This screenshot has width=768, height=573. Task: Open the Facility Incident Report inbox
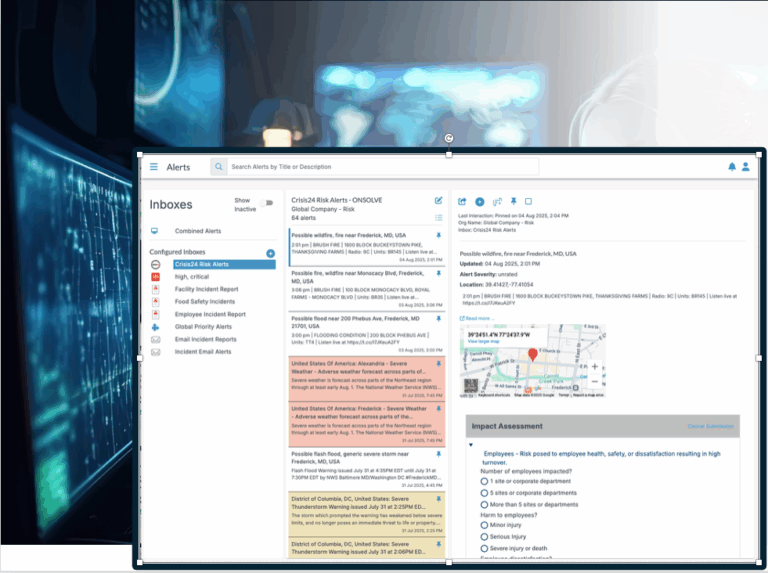(x=207, y=289)
